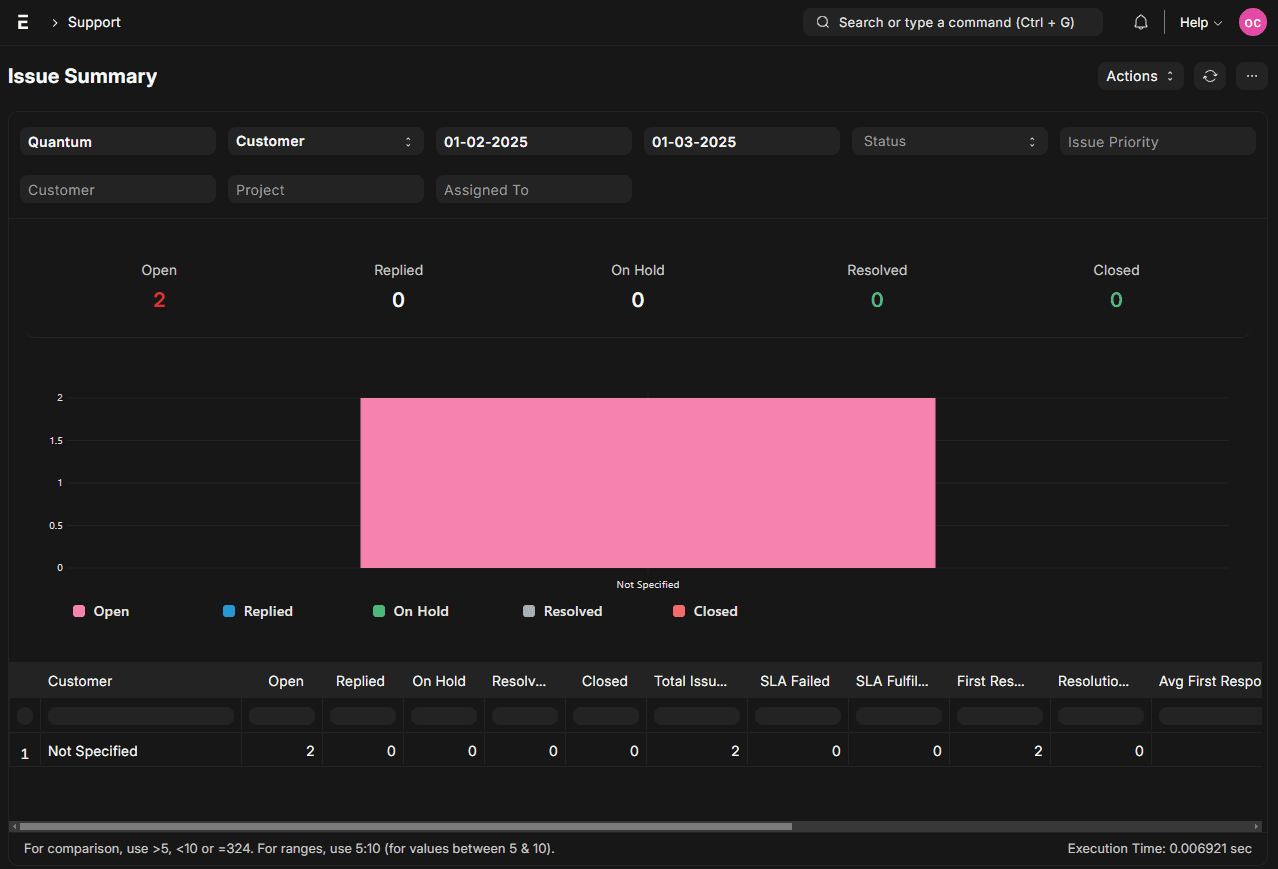Toggle the Resolved legend entry

(x=562, y=611)
